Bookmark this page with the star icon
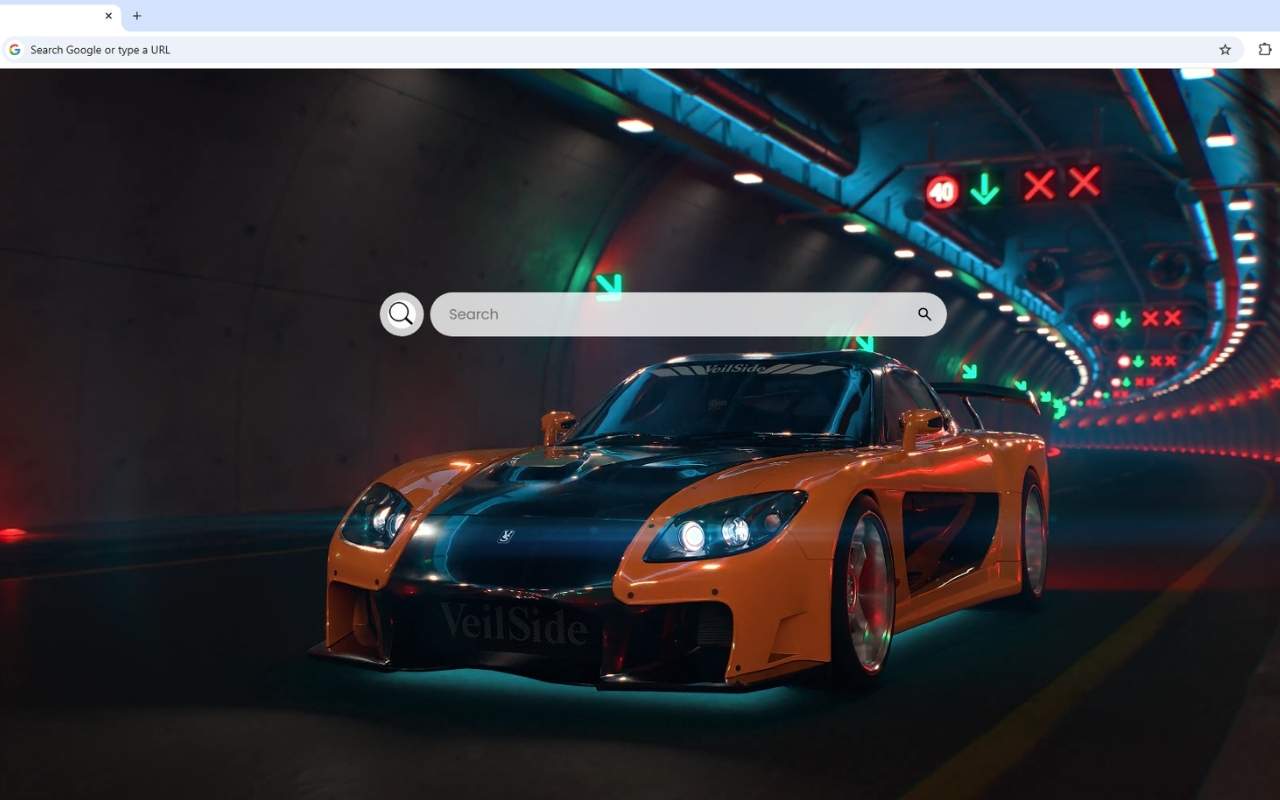This screenshot has height=800, width=1280. 1225,50
